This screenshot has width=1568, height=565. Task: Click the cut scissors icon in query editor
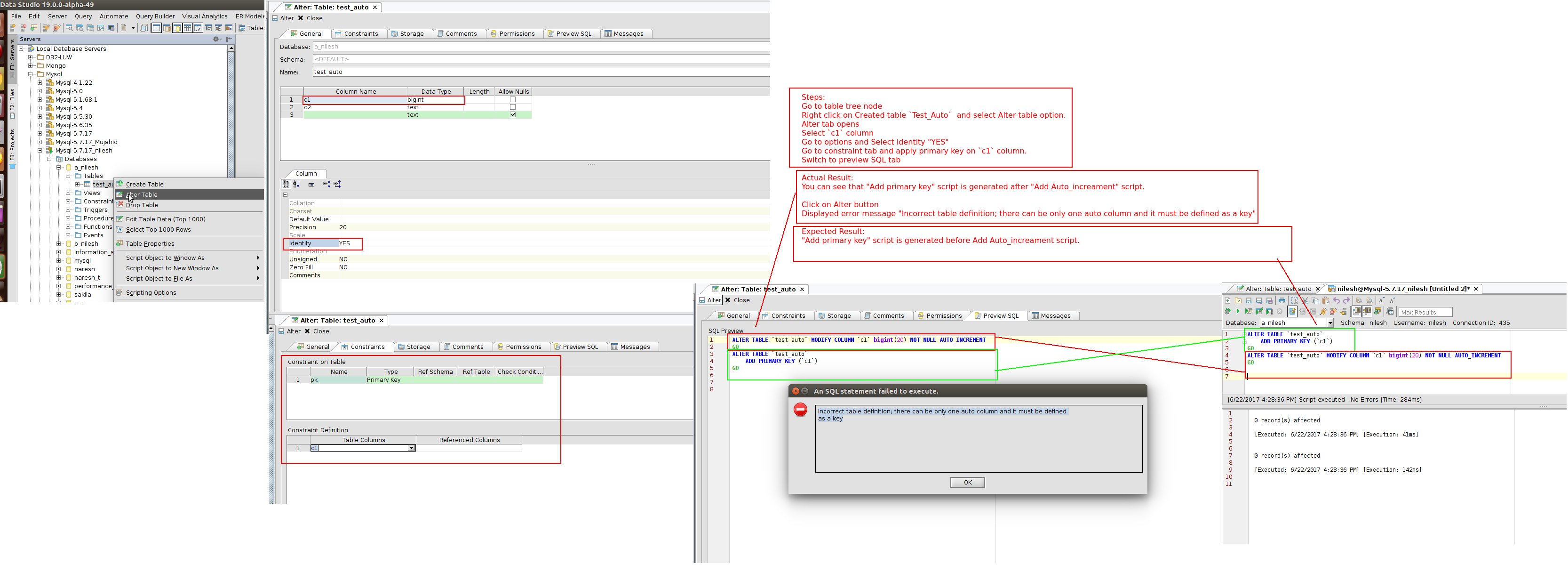1305,300
